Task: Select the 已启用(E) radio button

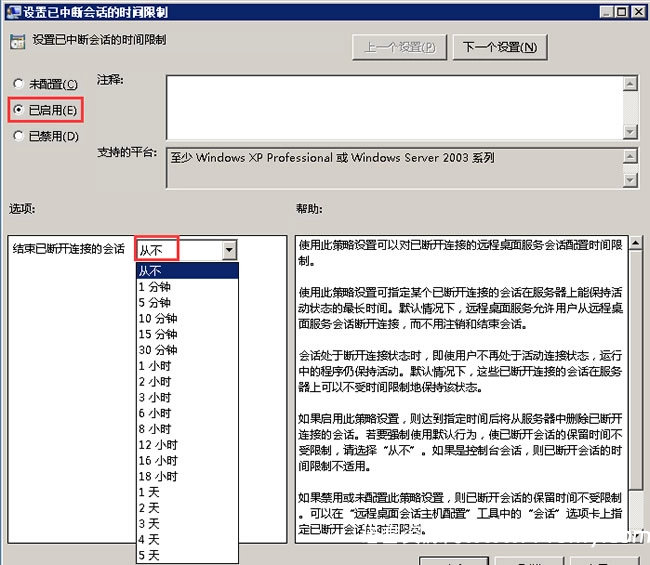Action: [45, 110]
